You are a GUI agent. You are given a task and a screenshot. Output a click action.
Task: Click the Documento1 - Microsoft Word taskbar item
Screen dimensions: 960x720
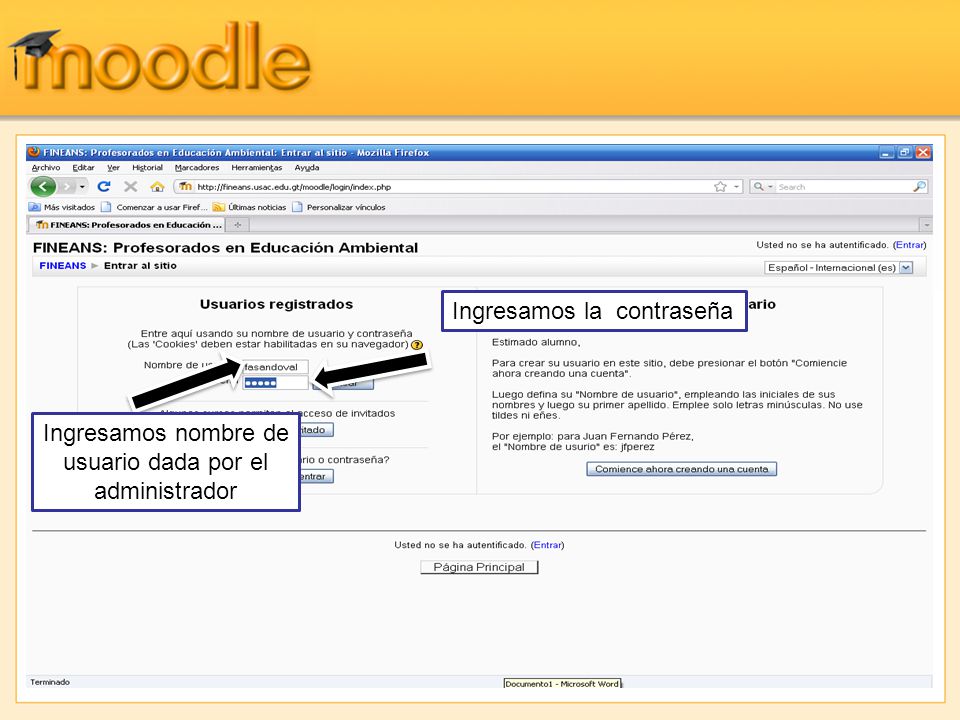click(562, 683)
